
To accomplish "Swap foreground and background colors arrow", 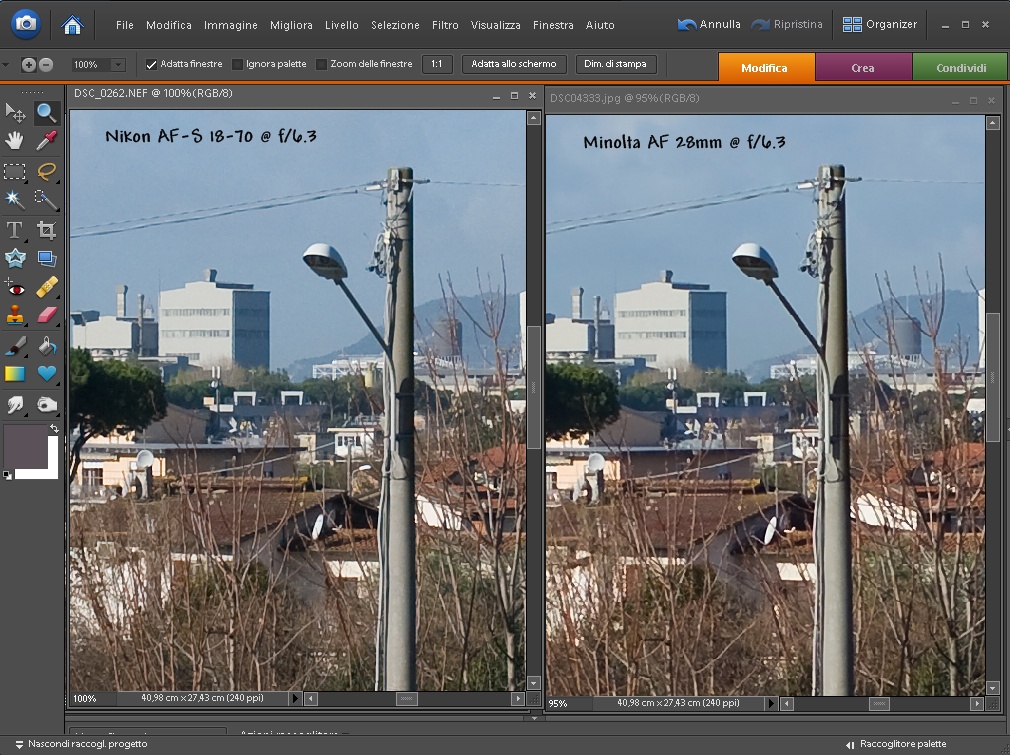I will (54, 429).
